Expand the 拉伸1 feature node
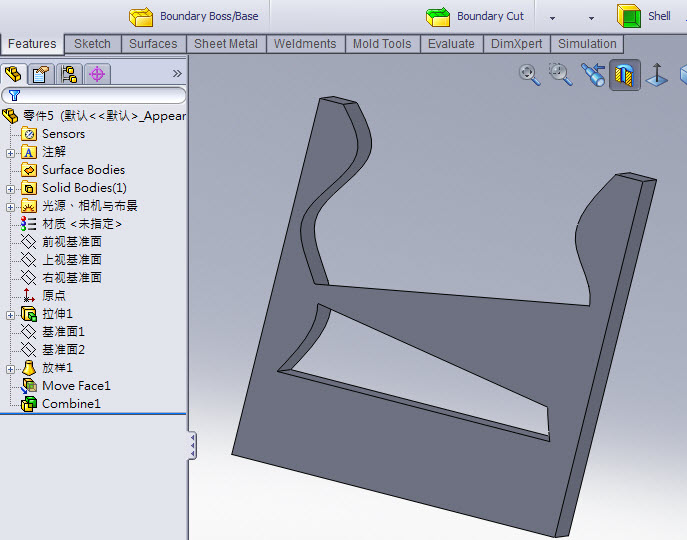This screenshot has width=687, height=540. (x=10, y=316)
